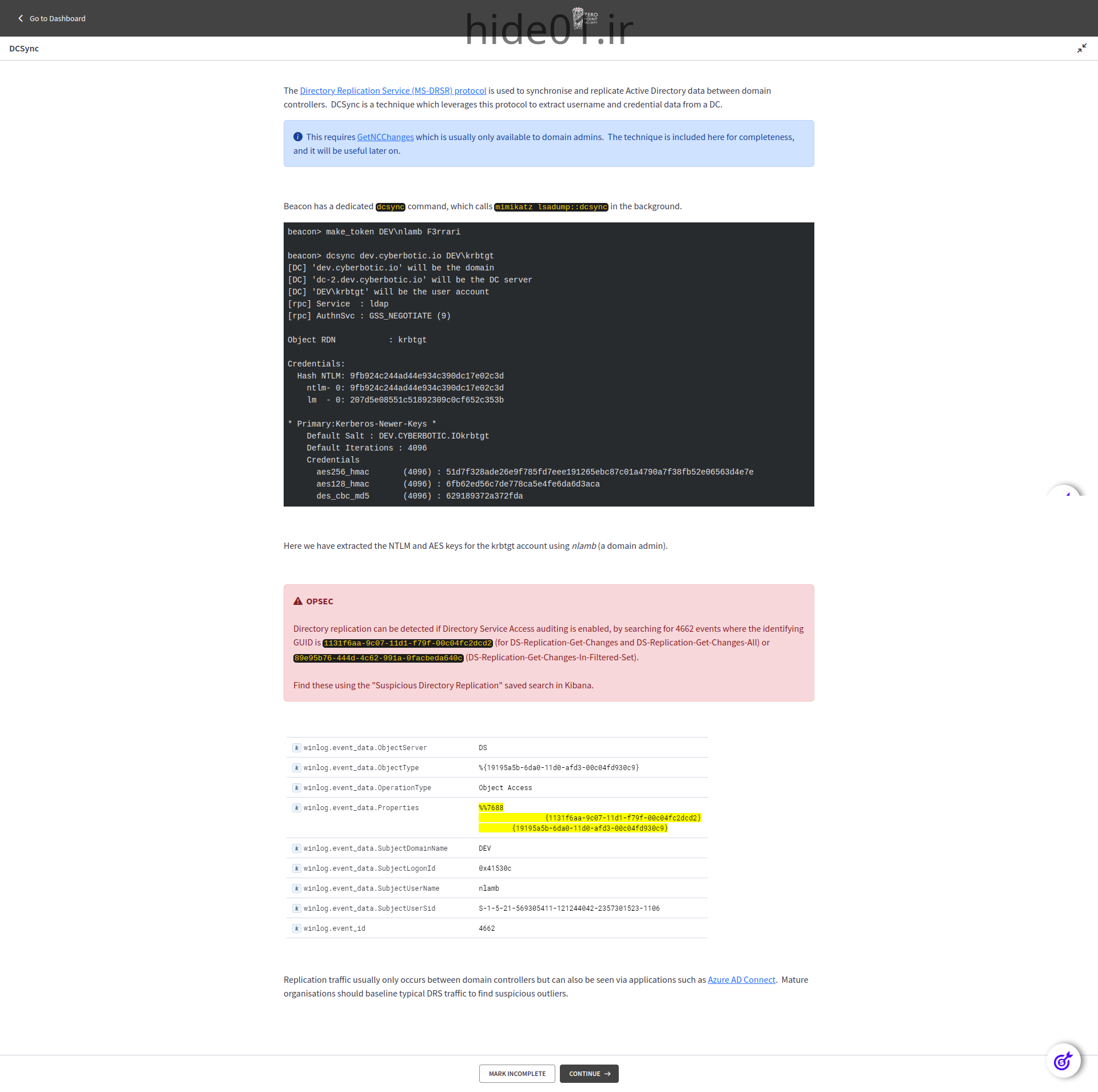
Task: Click the k icon beside winlog.event_data.SubjectLogonId
Action: point(297,868)
